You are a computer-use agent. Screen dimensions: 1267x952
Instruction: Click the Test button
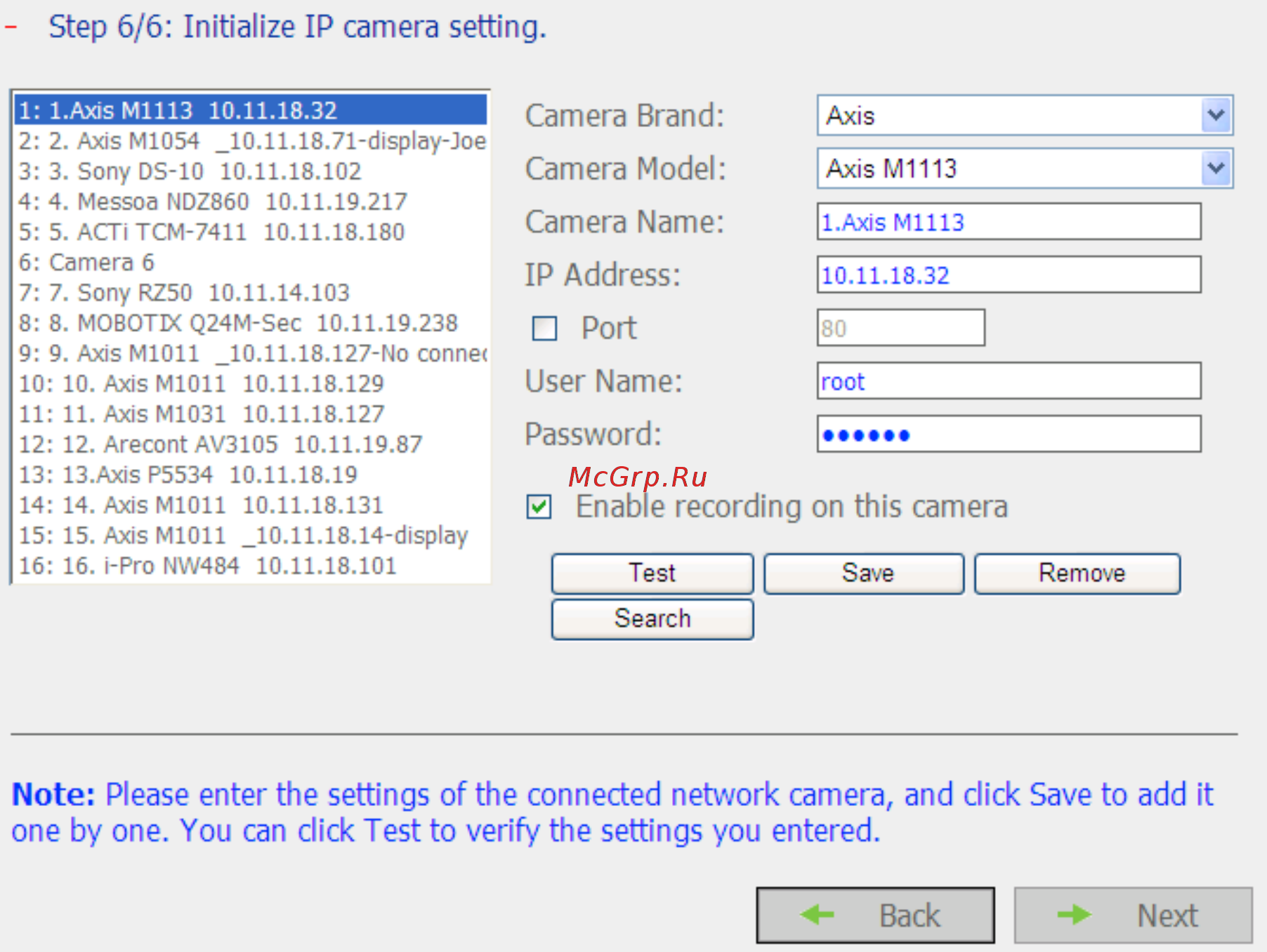point(652,573)
